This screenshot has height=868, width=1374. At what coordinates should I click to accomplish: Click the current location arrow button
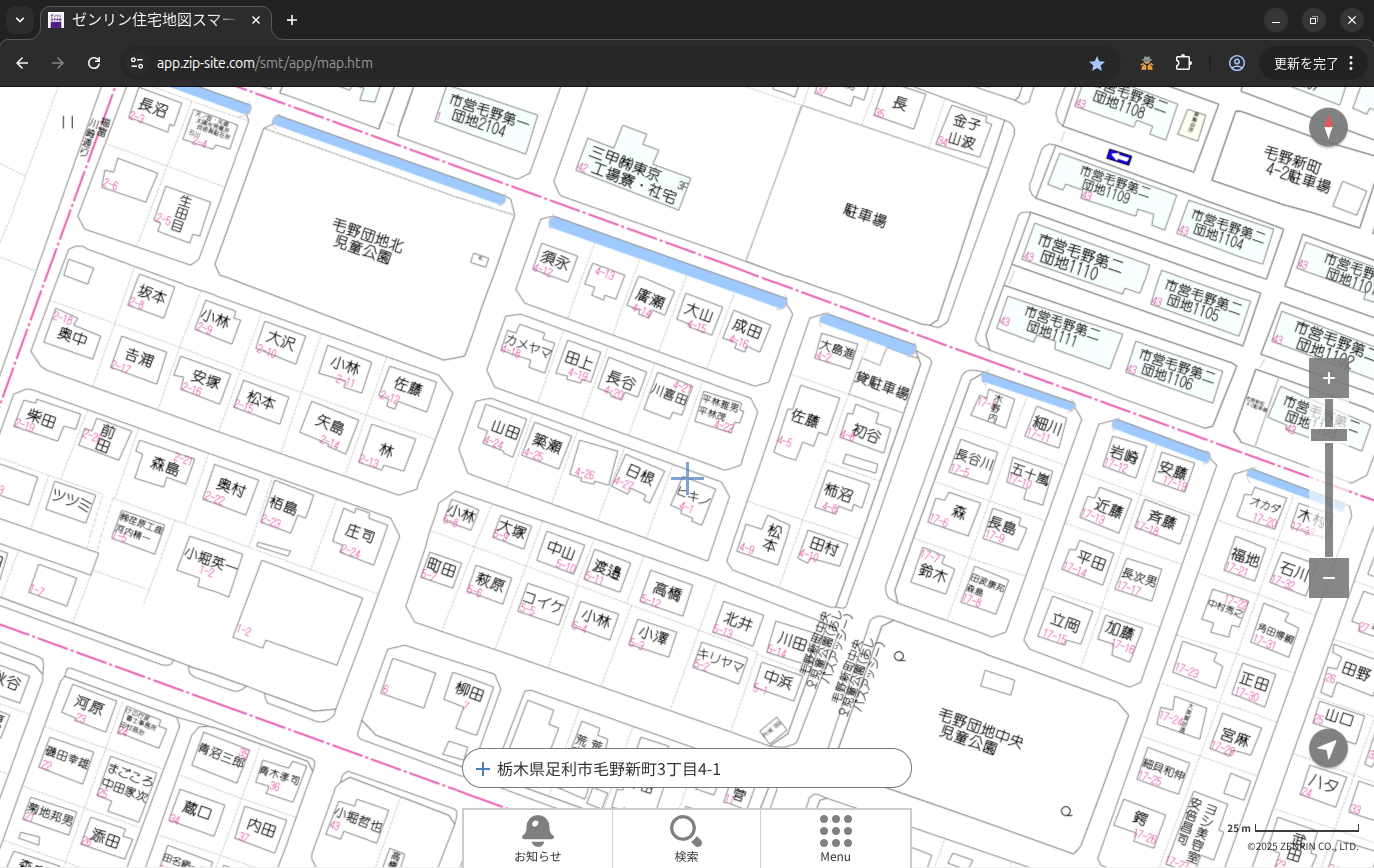[1328, 748]
